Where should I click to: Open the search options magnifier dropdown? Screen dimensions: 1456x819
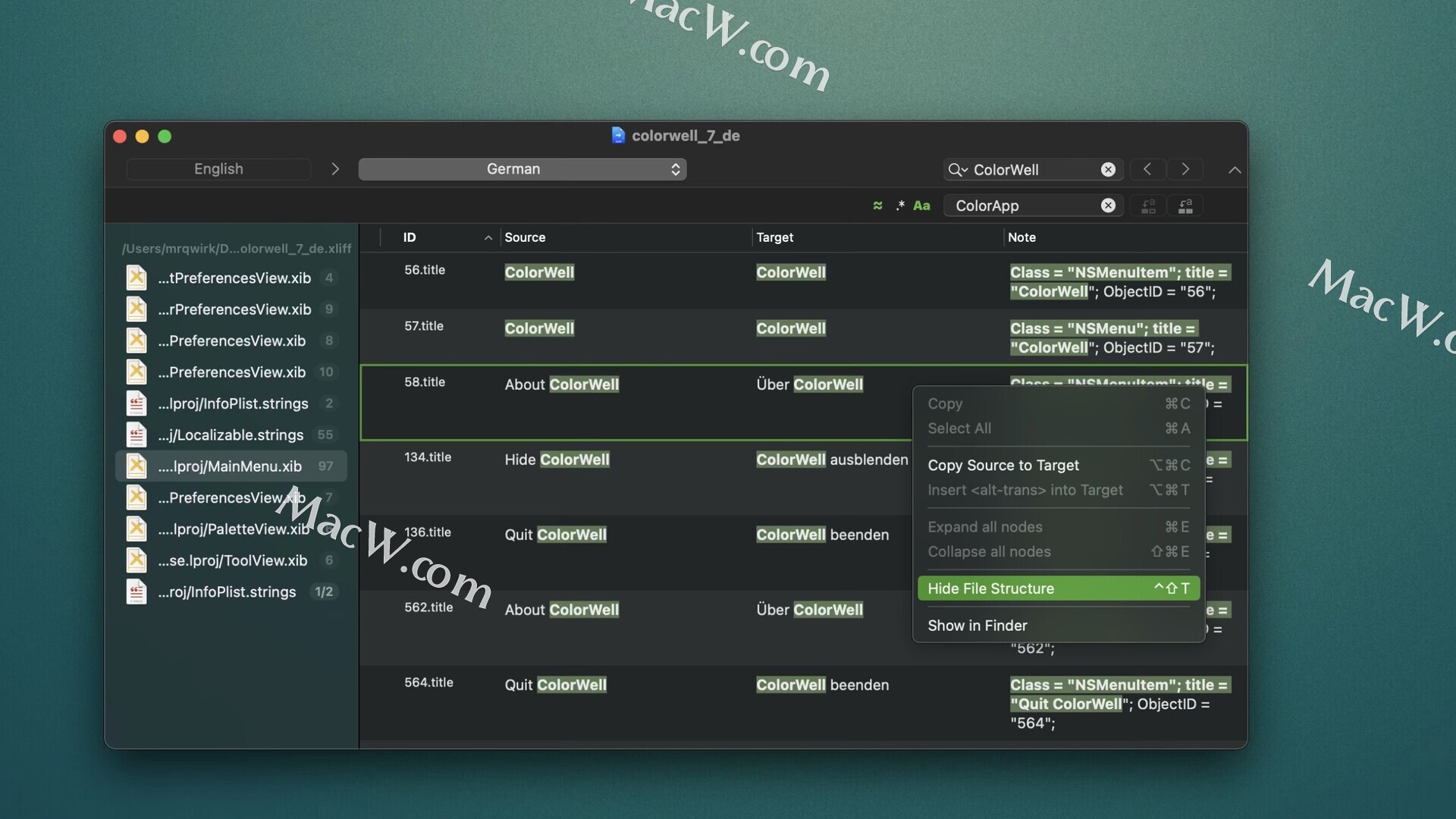pyautogui.click(x=958, y=170)
